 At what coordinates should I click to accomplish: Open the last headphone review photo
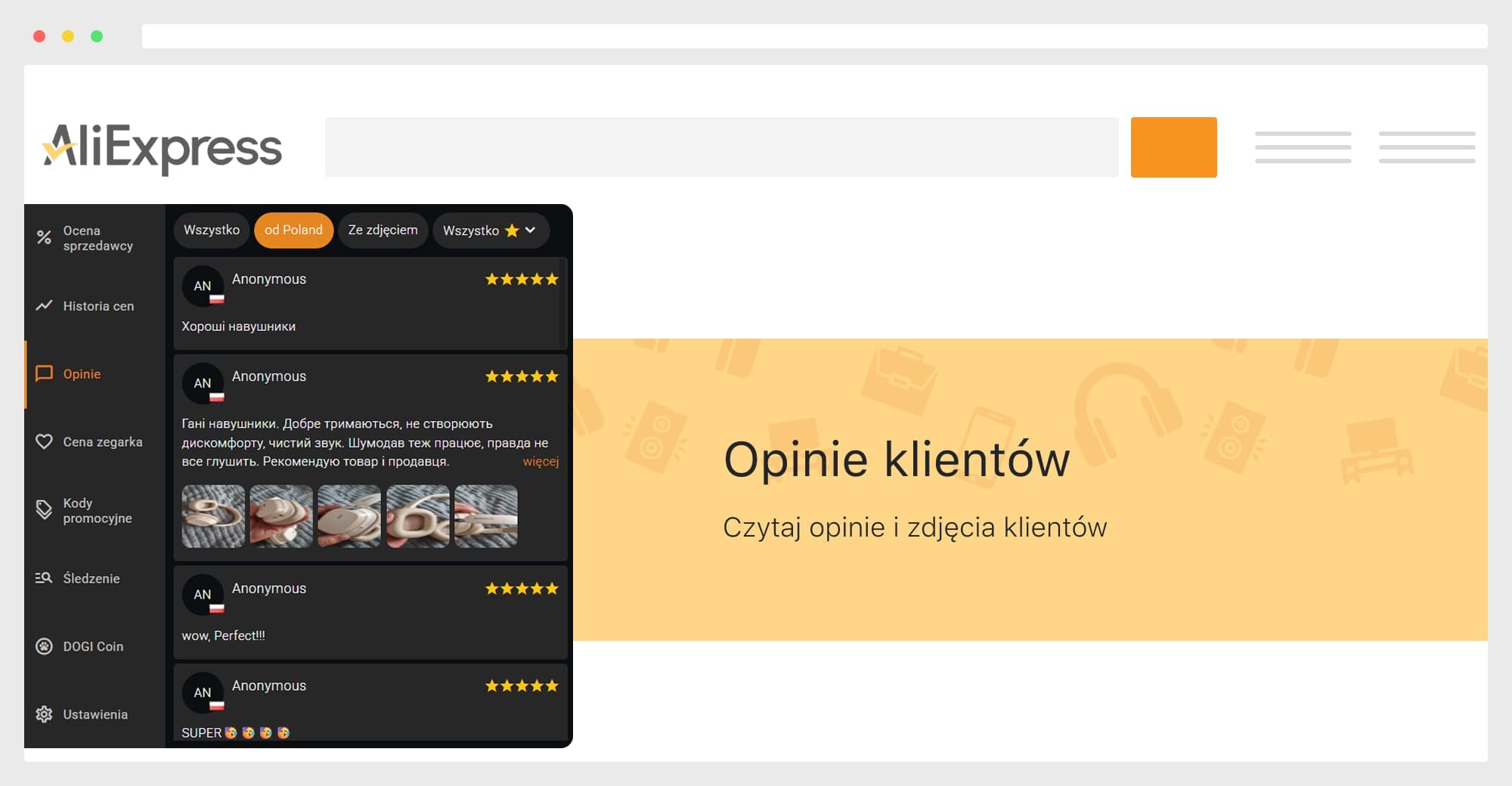coord(486,516)
